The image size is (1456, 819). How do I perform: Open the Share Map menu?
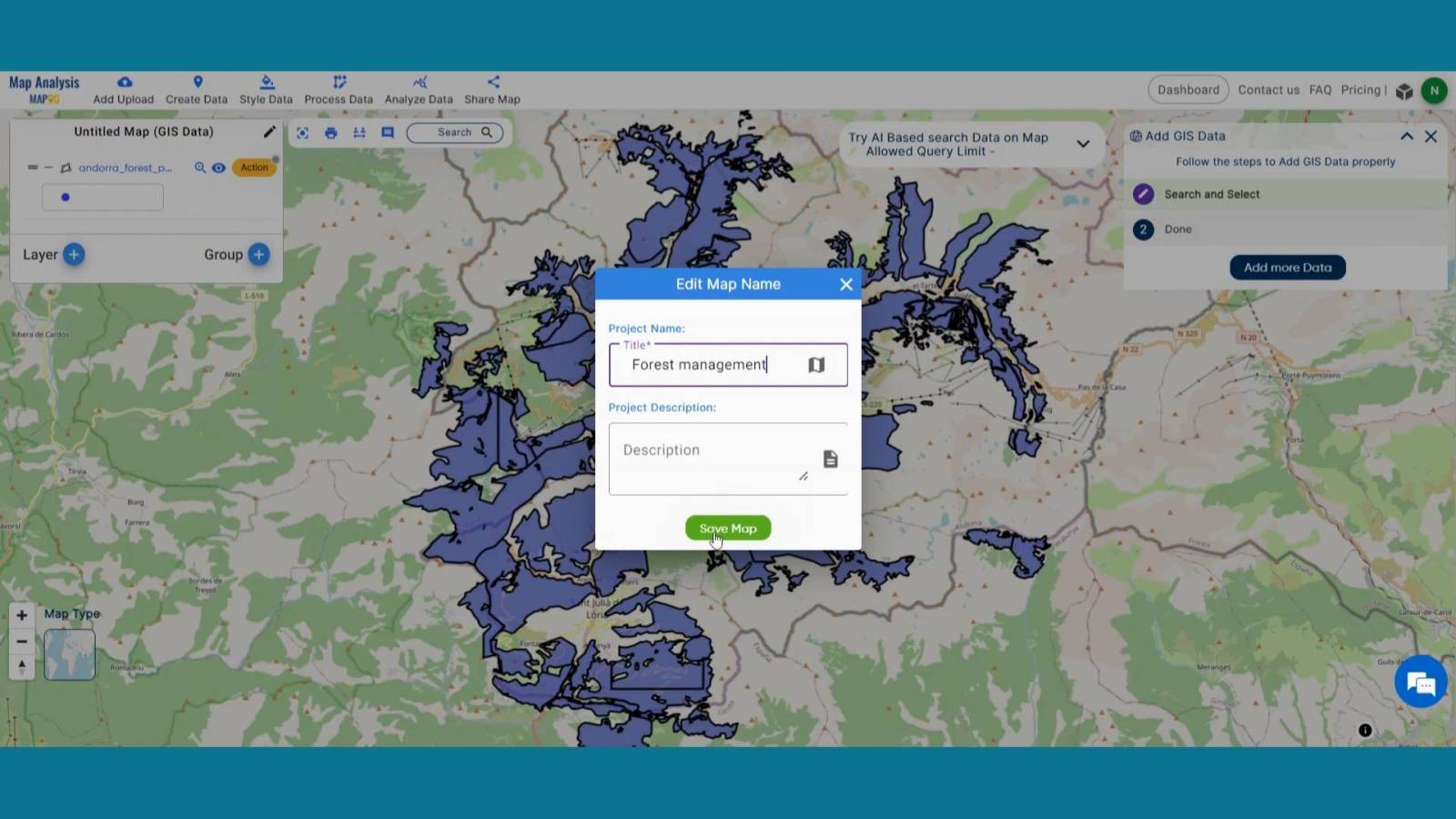pos(492,90)
